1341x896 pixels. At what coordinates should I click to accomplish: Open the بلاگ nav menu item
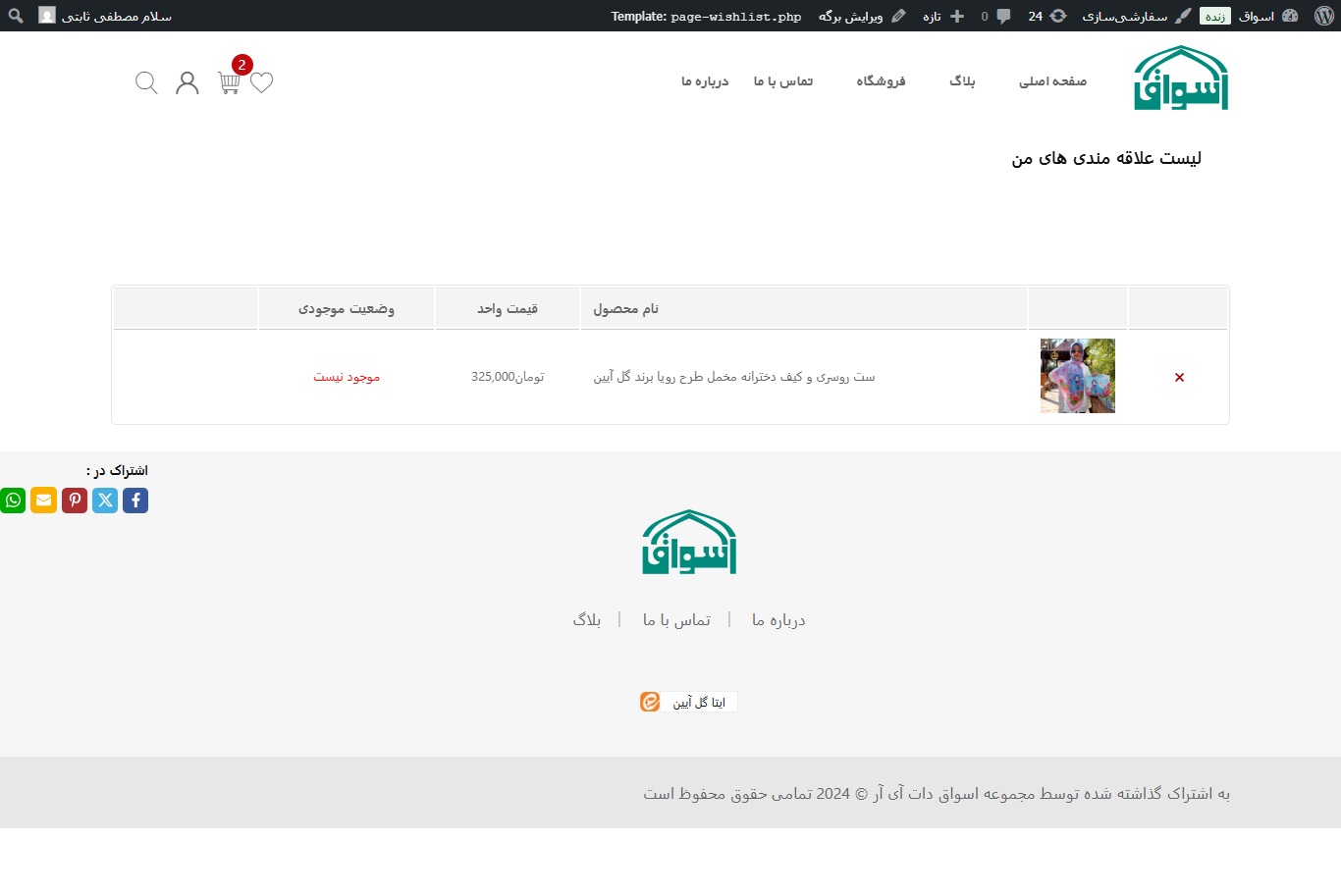(961, 81)
